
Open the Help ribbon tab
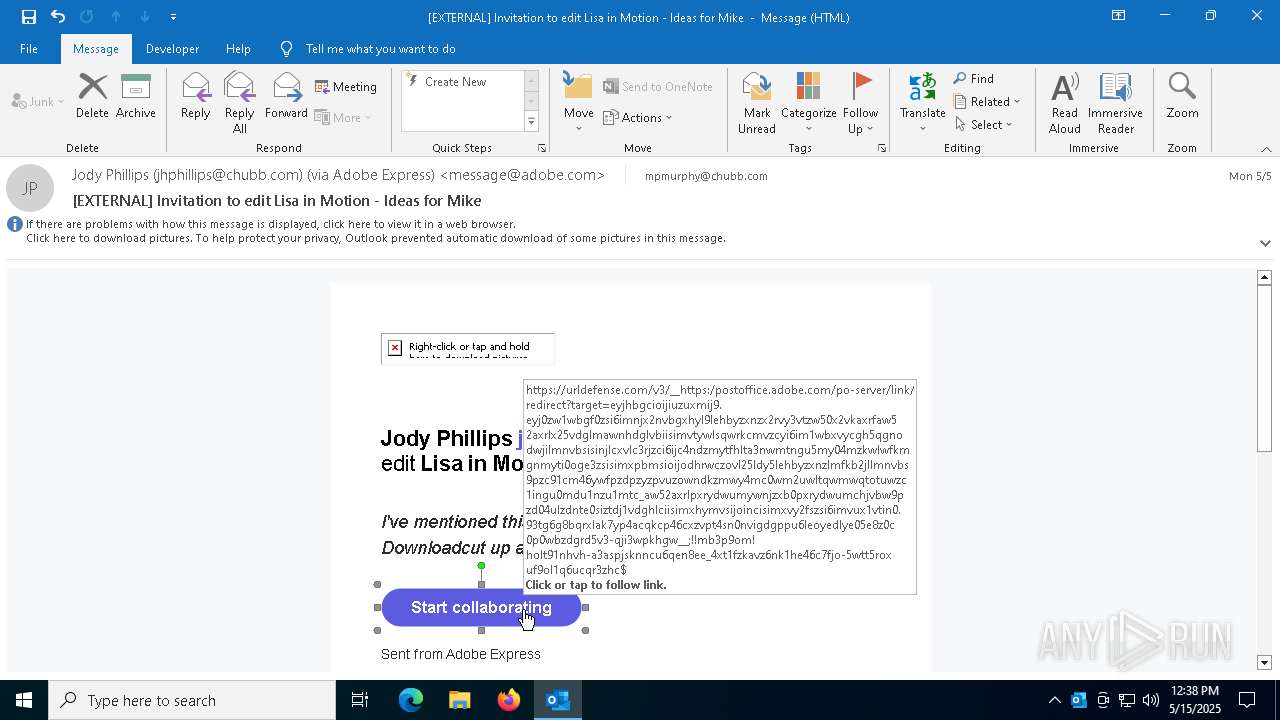point(238,49)
